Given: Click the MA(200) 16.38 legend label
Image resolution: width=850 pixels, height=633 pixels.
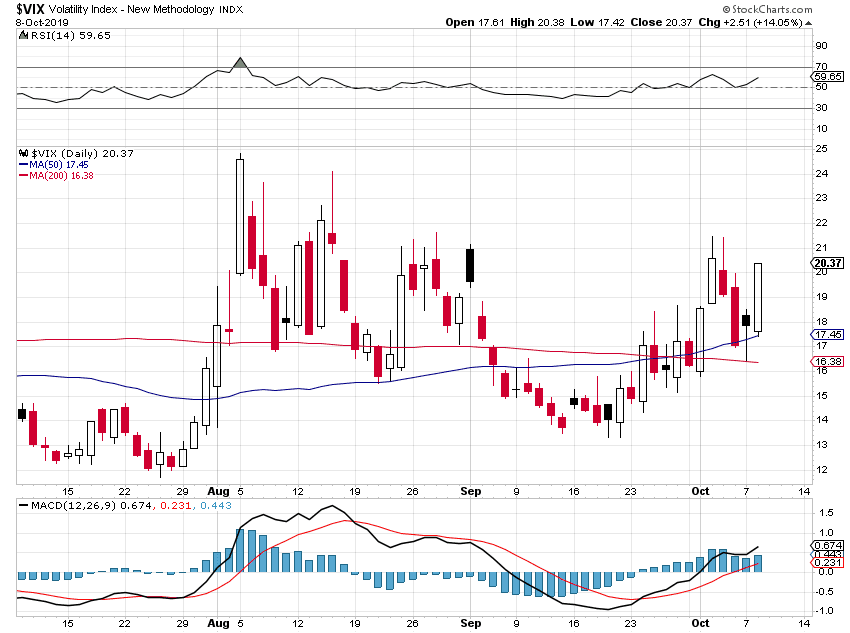Looking at the screenshot, I should point(61,176).
